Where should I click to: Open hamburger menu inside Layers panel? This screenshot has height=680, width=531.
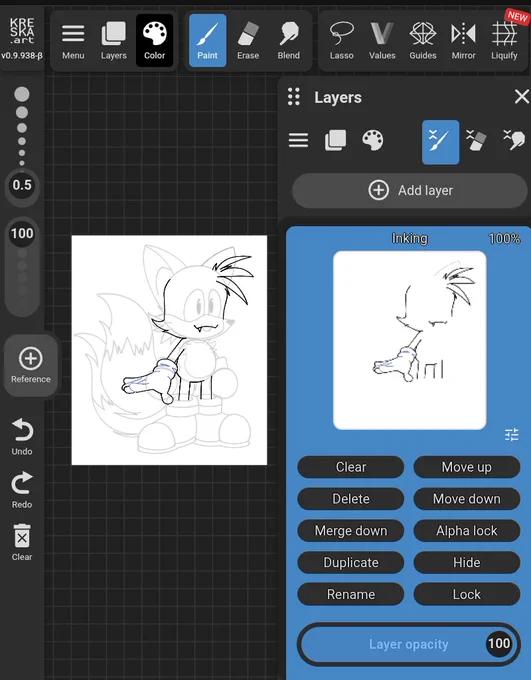298,140
